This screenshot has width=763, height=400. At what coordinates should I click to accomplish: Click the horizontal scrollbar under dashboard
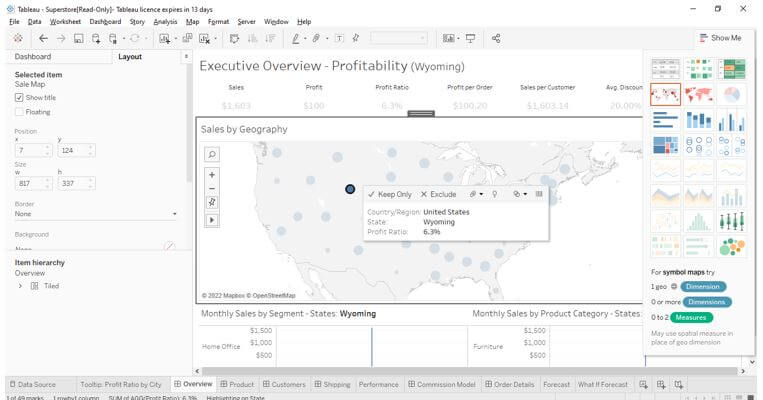[470, 371]
